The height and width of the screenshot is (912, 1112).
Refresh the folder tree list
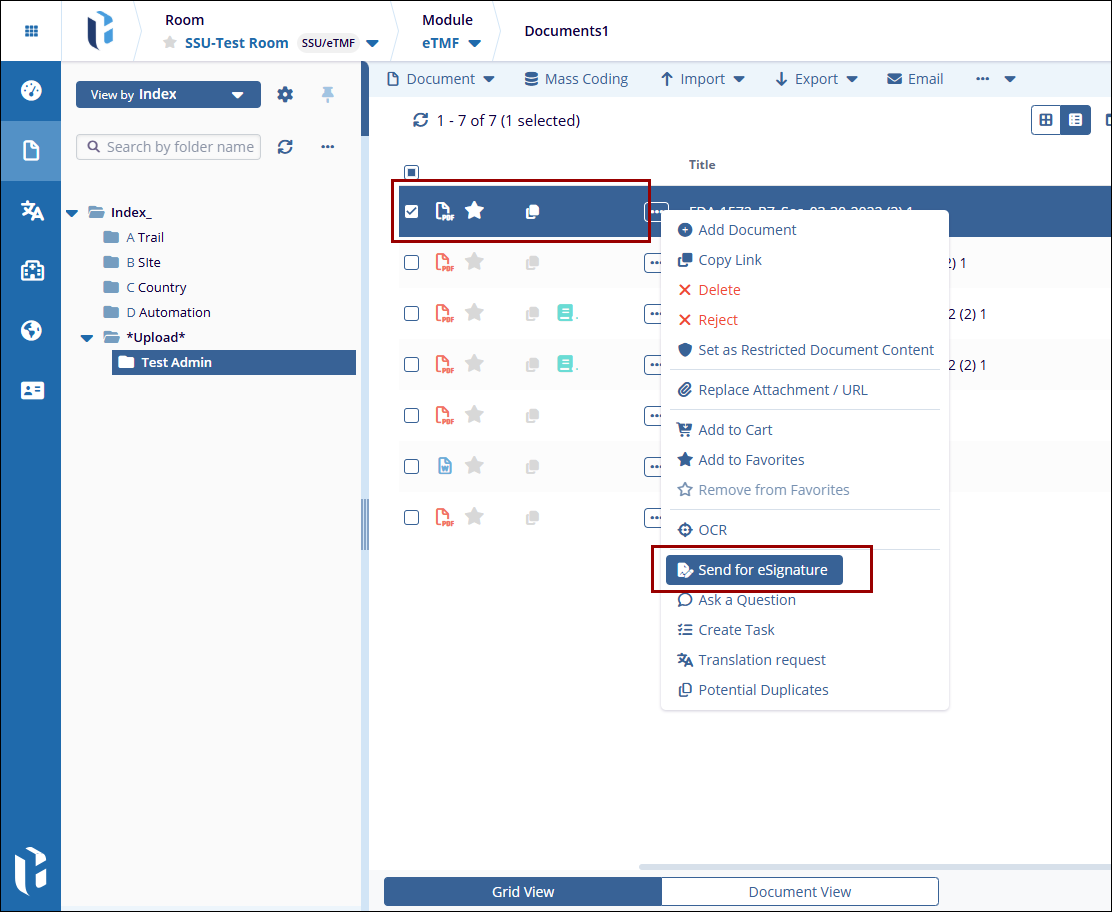tap(285, 147)
